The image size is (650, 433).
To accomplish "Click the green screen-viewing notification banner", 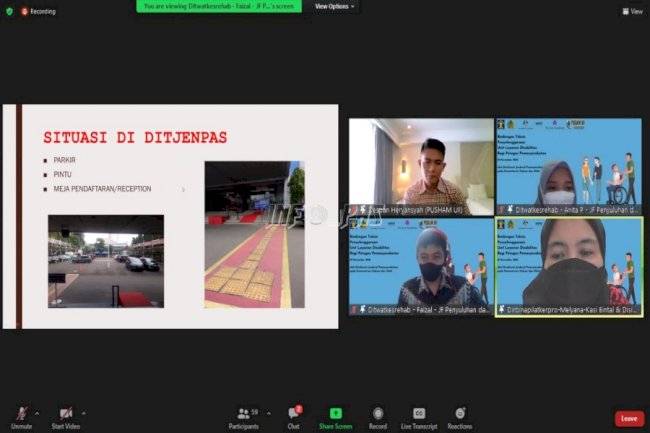I will 220,6.
